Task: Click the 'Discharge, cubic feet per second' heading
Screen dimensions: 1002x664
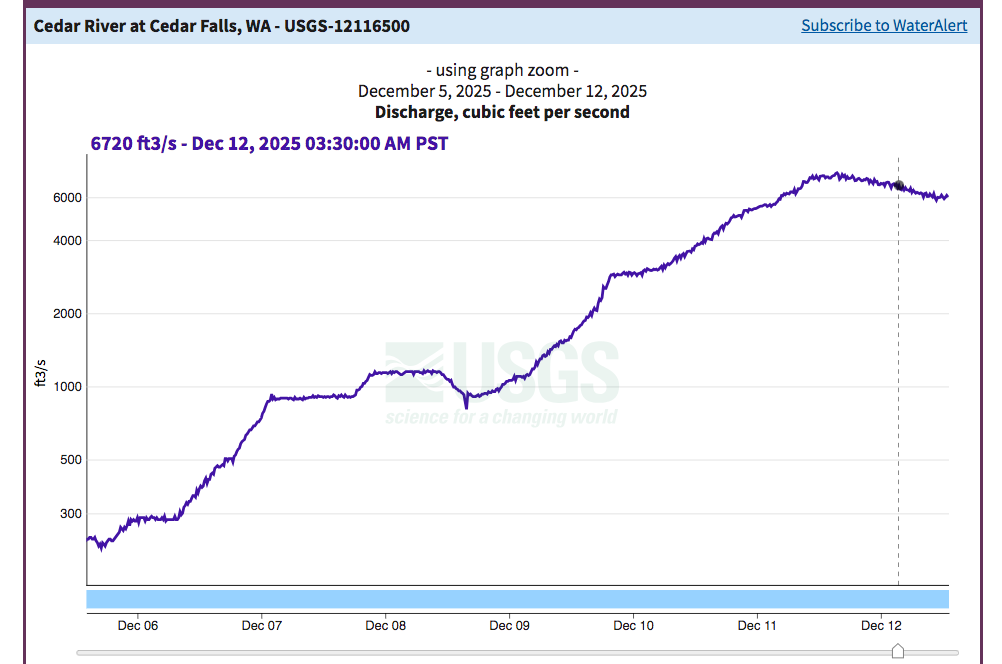Action: click(502, 112)
